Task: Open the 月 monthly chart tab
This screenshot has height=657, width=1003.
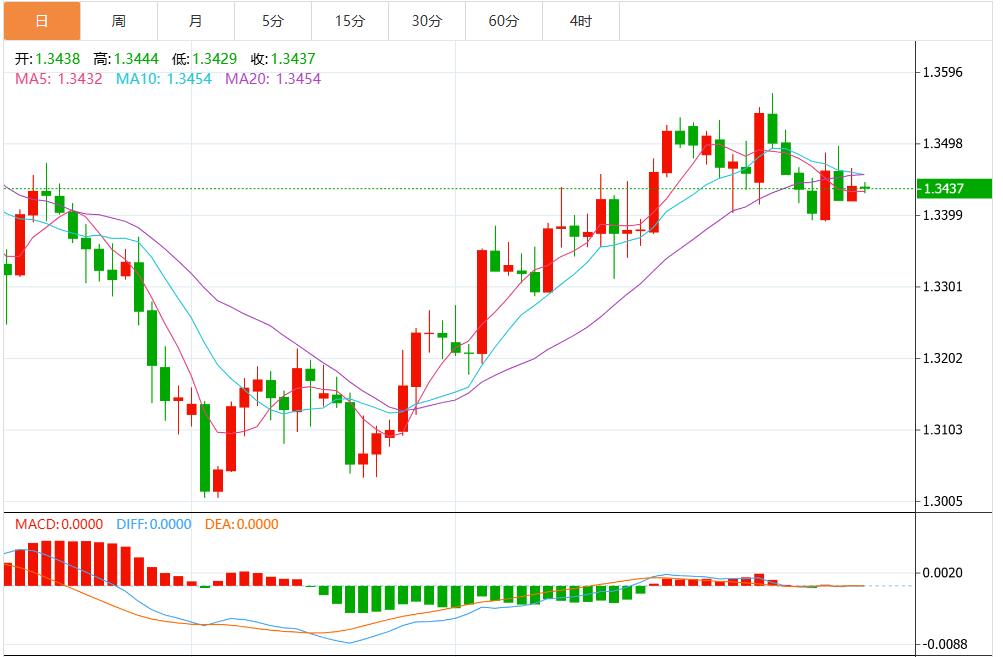Action: click(x=196, y=21)
